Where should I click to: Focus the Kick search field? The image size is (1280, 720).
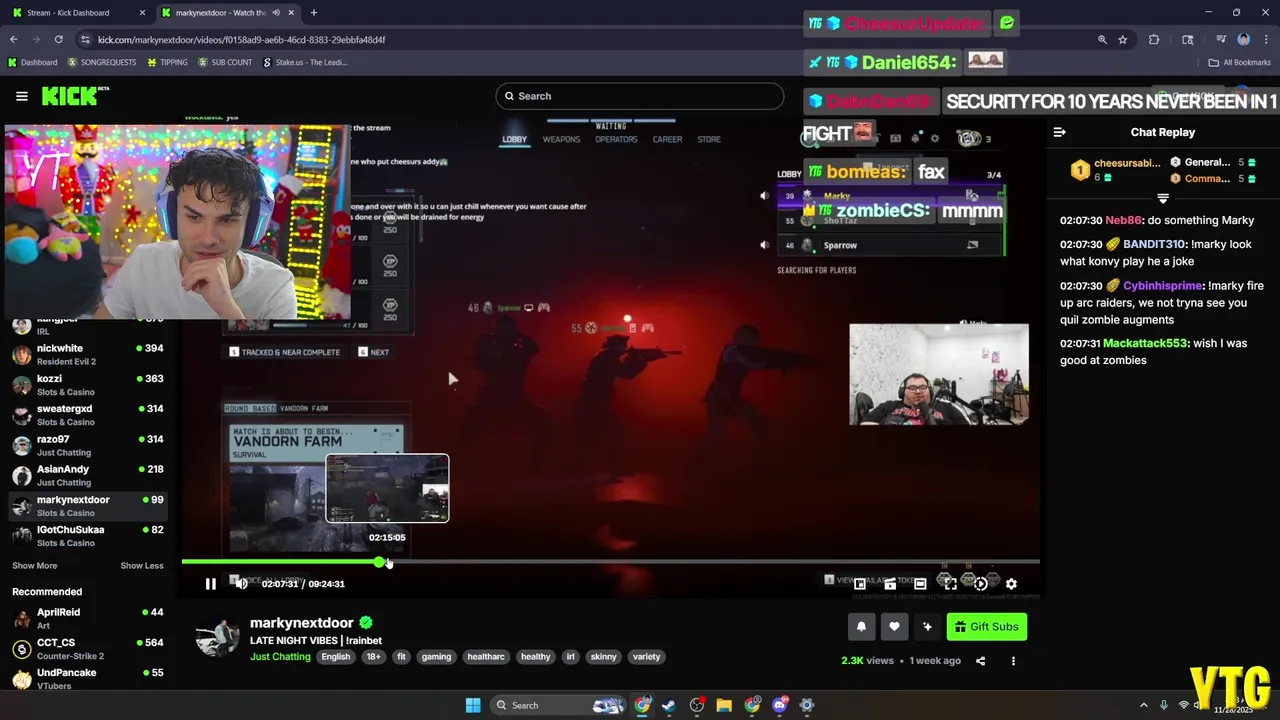click(x=640, y=96)
